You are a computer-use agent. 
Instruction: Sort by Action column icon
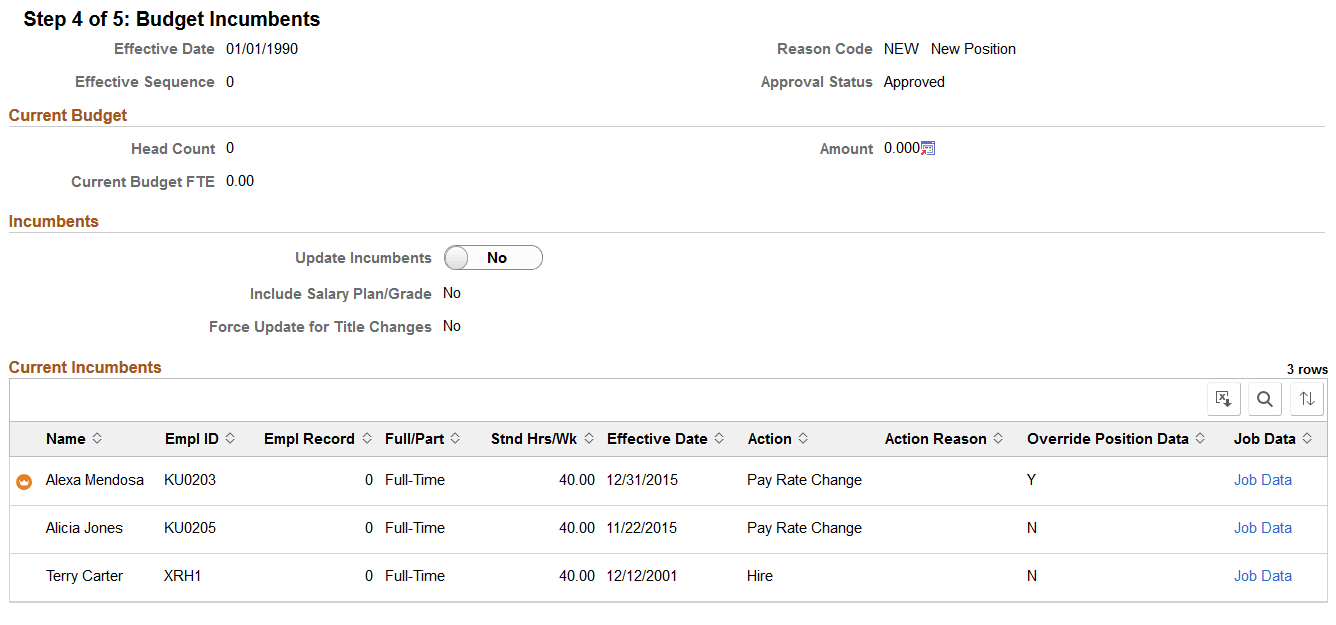pyautogui.click(x=803, y=439)
